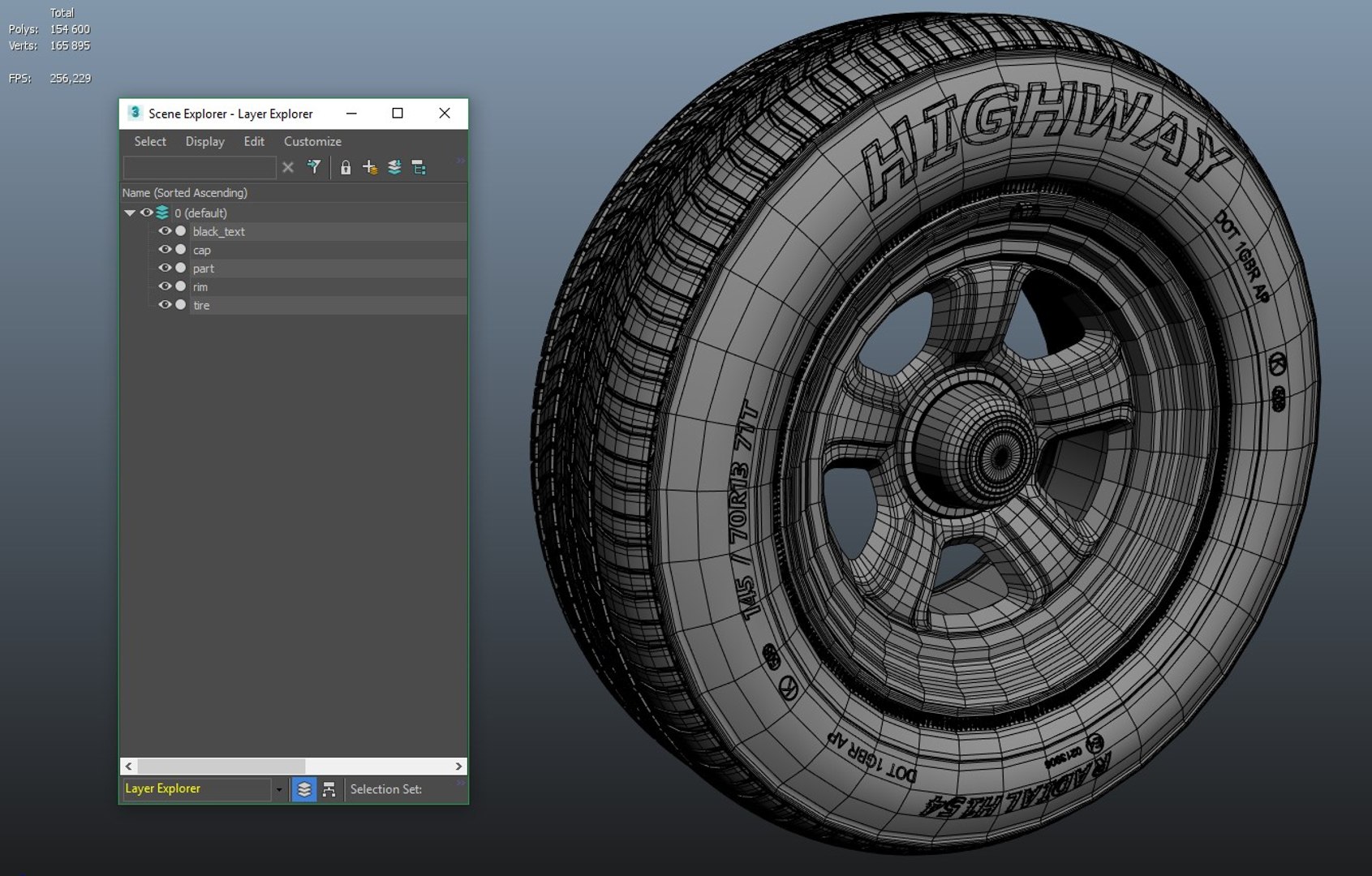Click the object dot icon beside rim
Image resolution: width=1372 pixels, height=876 pixels.
pos(181,286)
